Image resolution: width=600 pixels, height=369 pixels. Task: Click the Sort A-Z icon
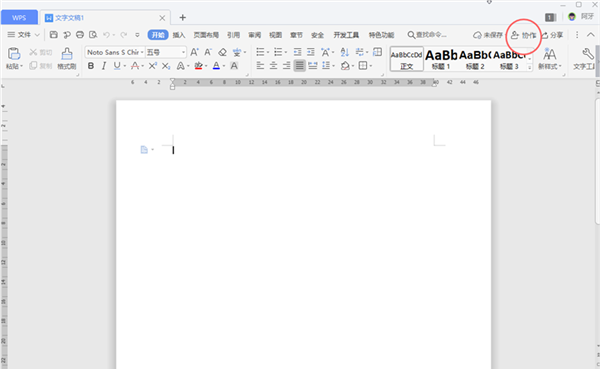pos(344,52)
